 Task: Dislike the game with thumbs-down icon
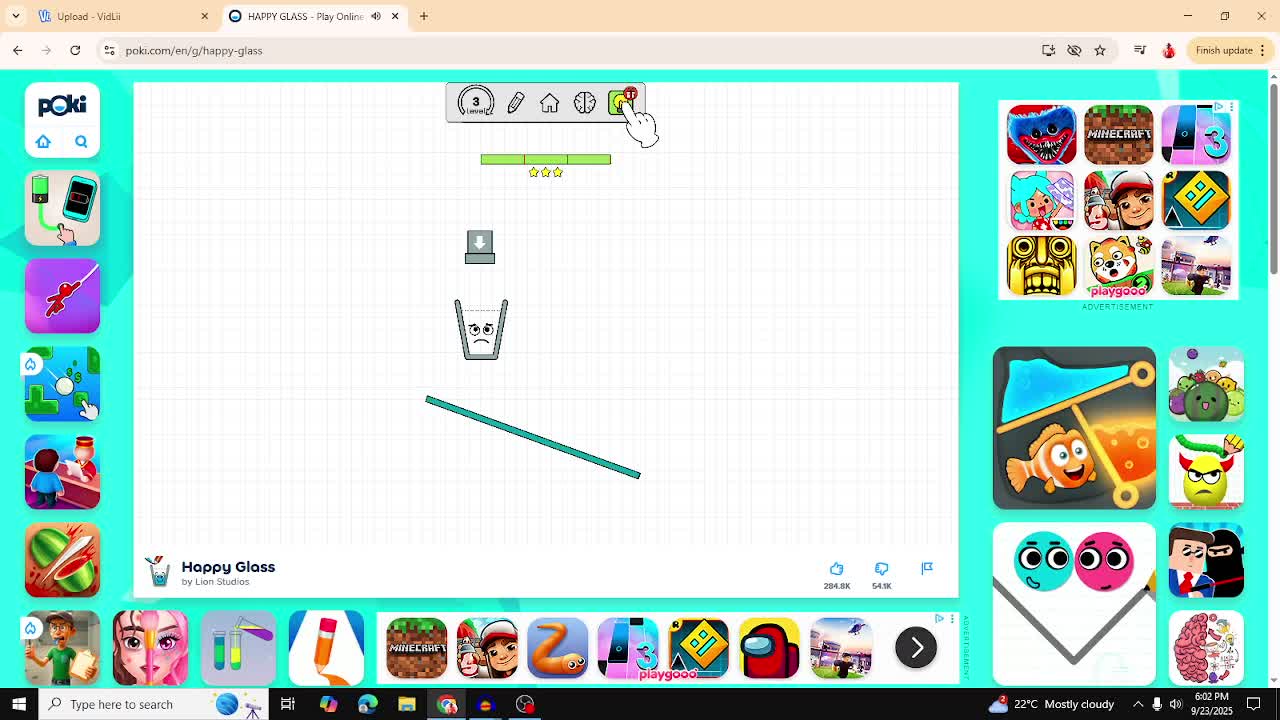click(881, 569)
